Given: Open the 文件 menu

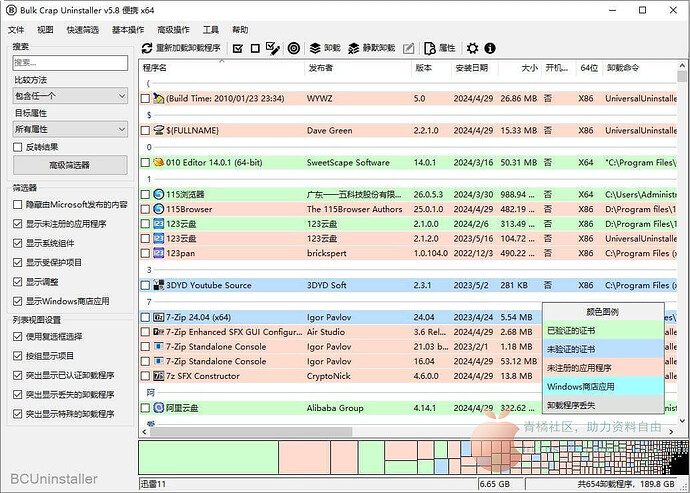Looking at the screenshot, I should [x=16, y=29].
